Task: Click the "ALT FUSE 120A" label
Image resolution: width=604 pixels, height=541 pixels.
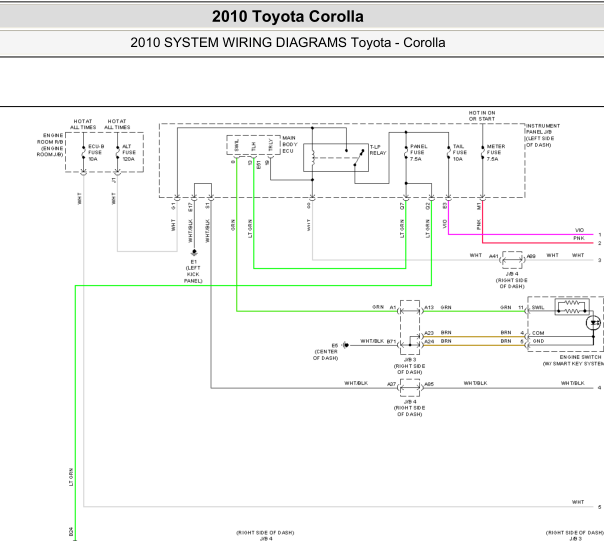Action: click(129, 153)
